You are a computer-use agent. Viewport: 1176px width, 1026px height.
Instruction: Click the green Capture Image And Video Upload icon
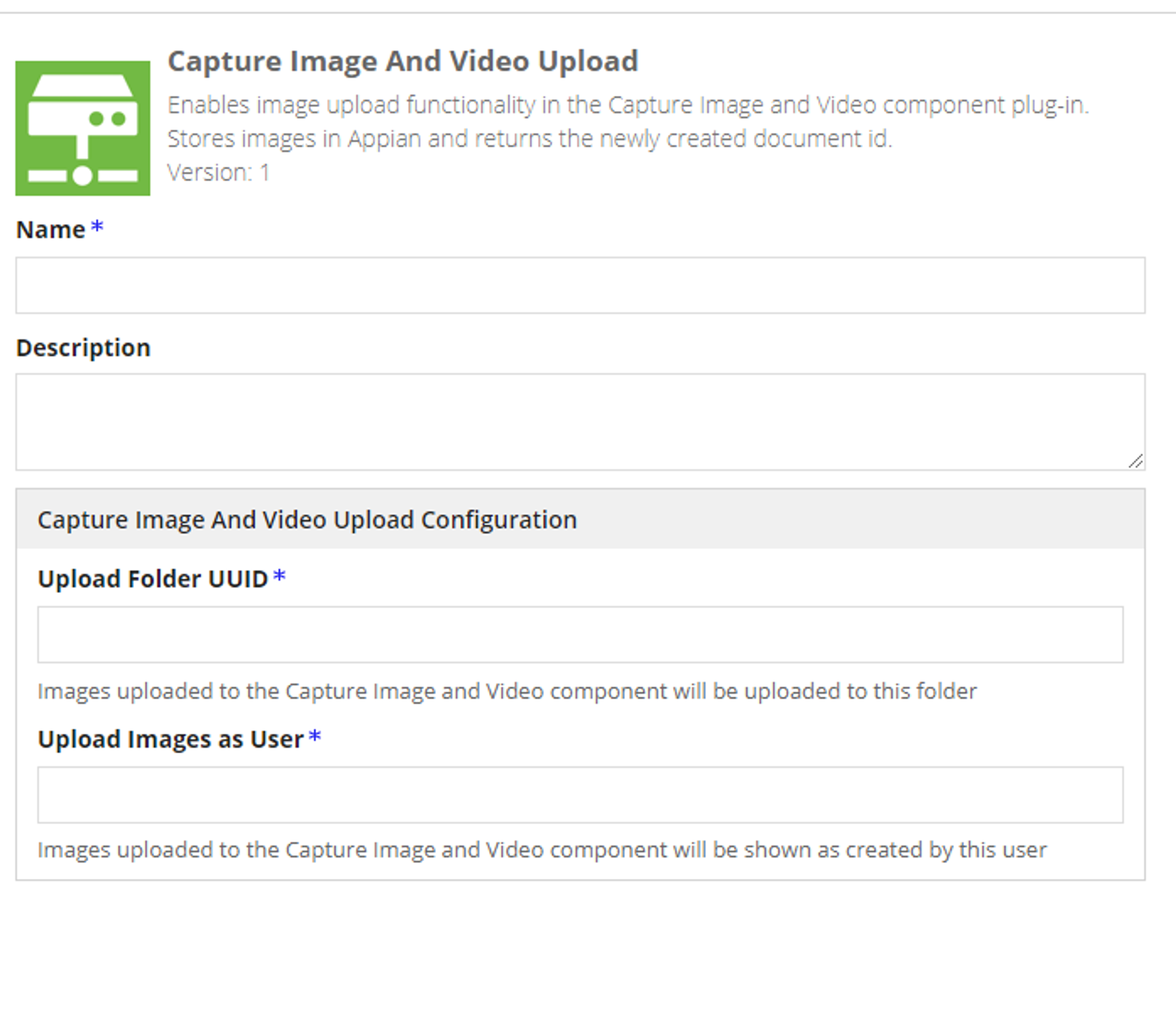pos(82,128)
